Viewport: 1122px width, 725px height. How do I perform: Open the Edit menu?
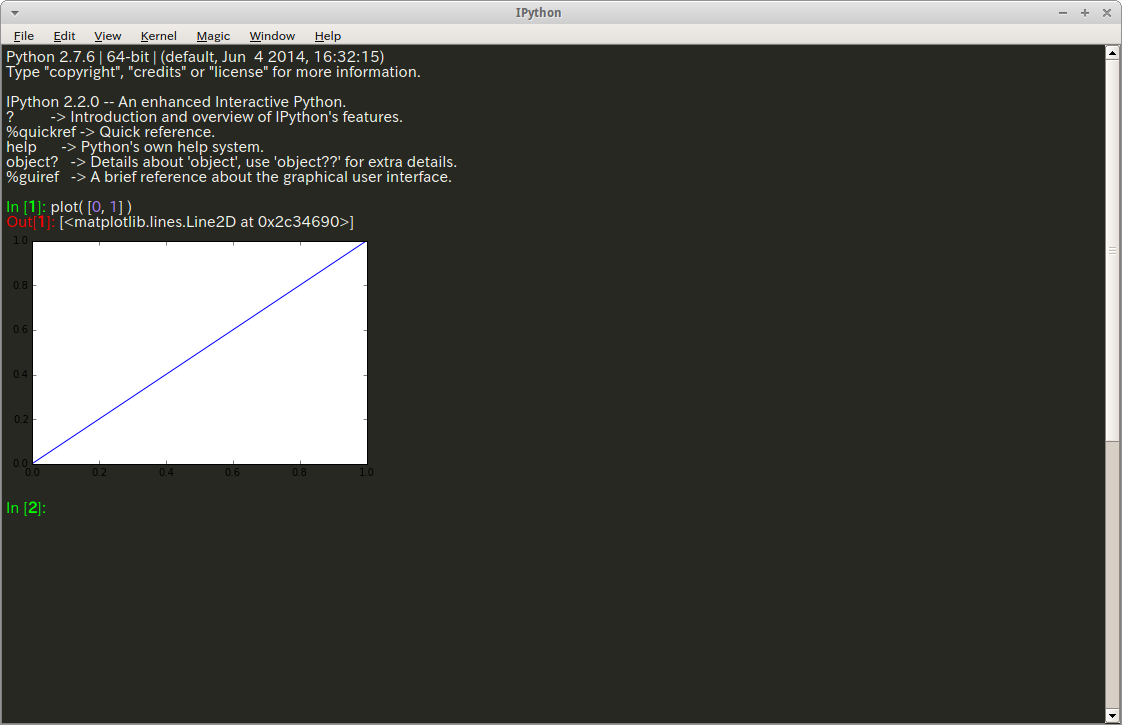point(64,36)
